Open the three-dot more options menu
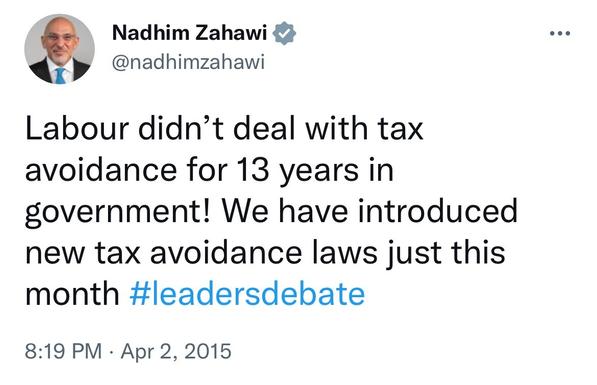Image resolution: width=597 pixels, height=385 pixels. [560, 34]
